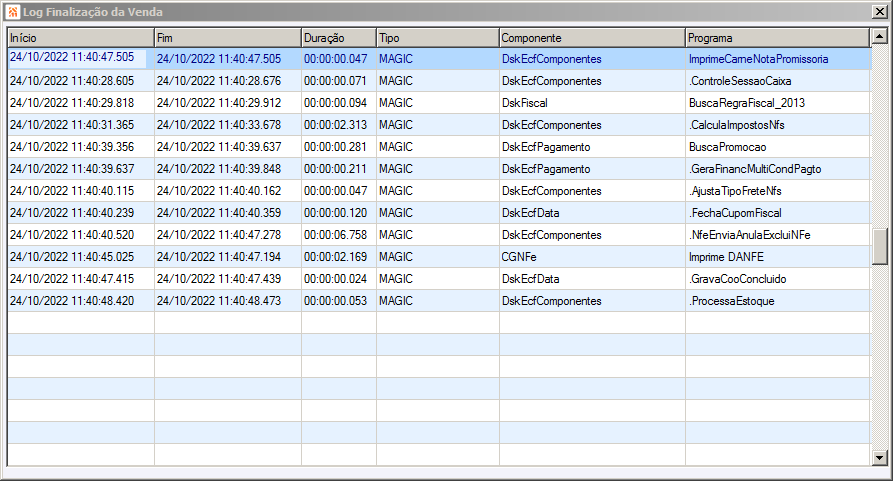893x481 pixels.
Task: Select the BuscaPromocao program row
Action: [x=439, y=147]
